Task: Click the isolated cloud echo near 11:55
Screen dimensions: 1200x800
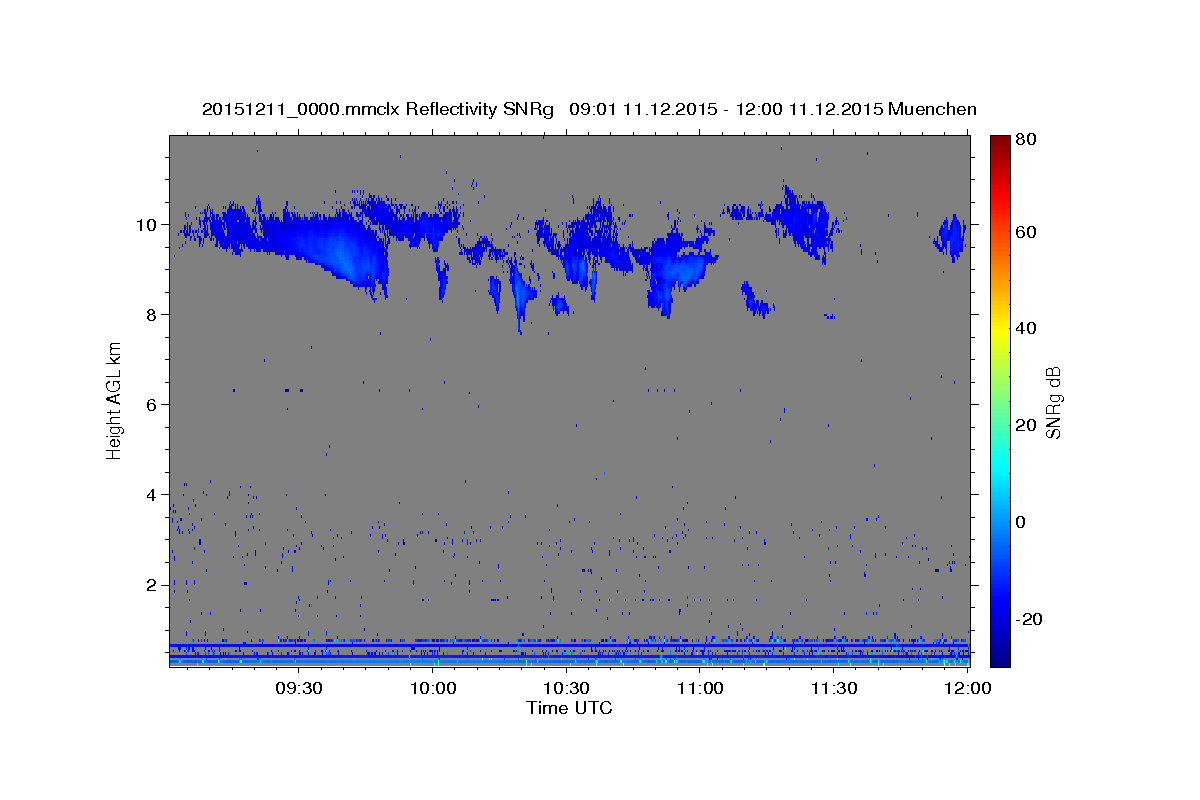Action: (950, 238)
